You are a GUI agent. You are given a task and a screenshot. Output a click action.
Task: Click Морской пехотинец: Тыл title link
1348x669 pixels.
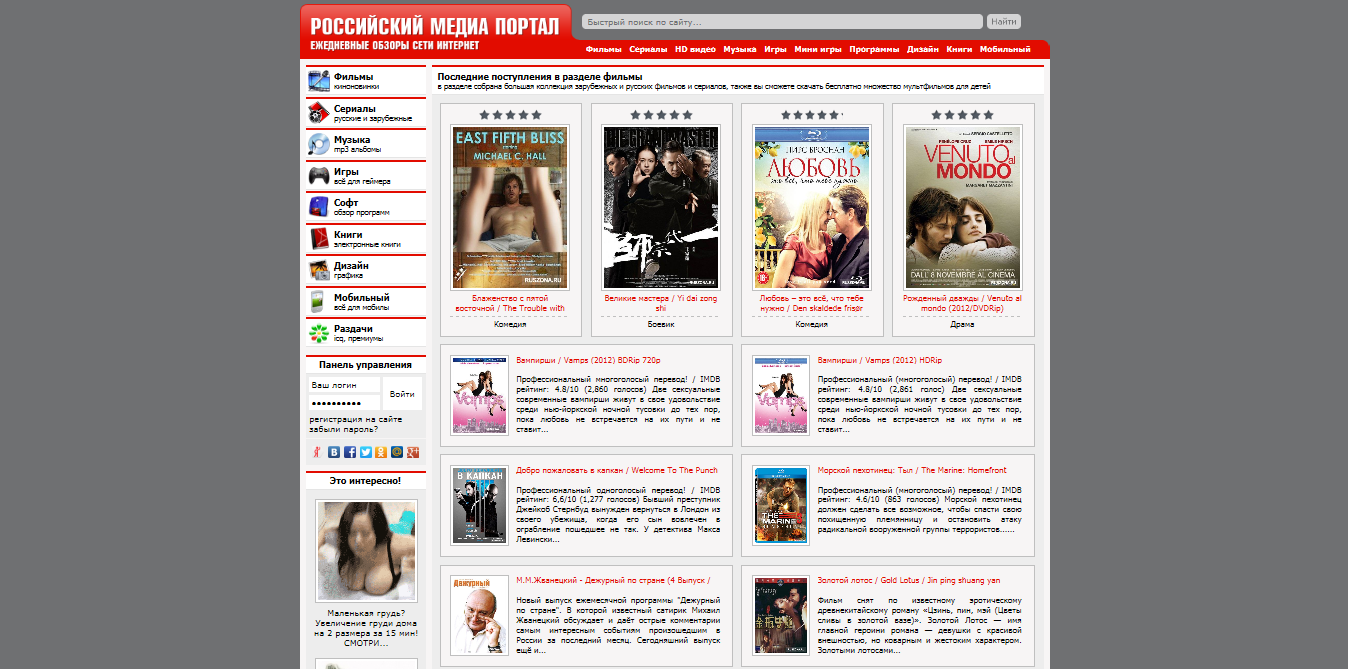tap(912, 470)
